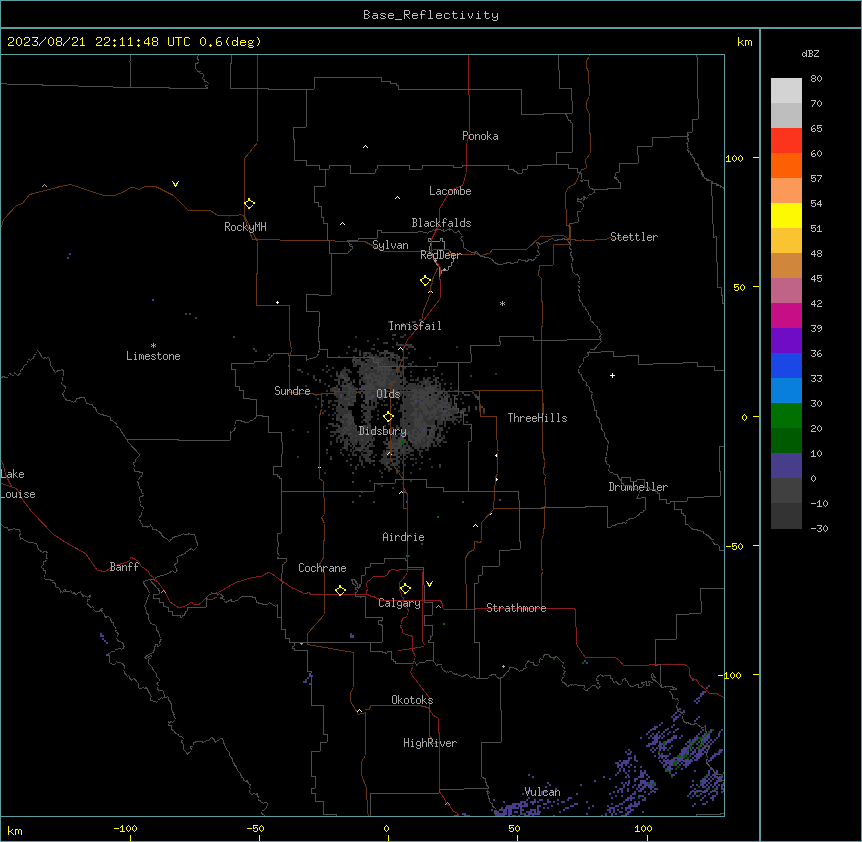Screen dimensions: 862x842
Task: Click the yellow V marker northwest of RockyMH
Action: [x=175, y=184]
